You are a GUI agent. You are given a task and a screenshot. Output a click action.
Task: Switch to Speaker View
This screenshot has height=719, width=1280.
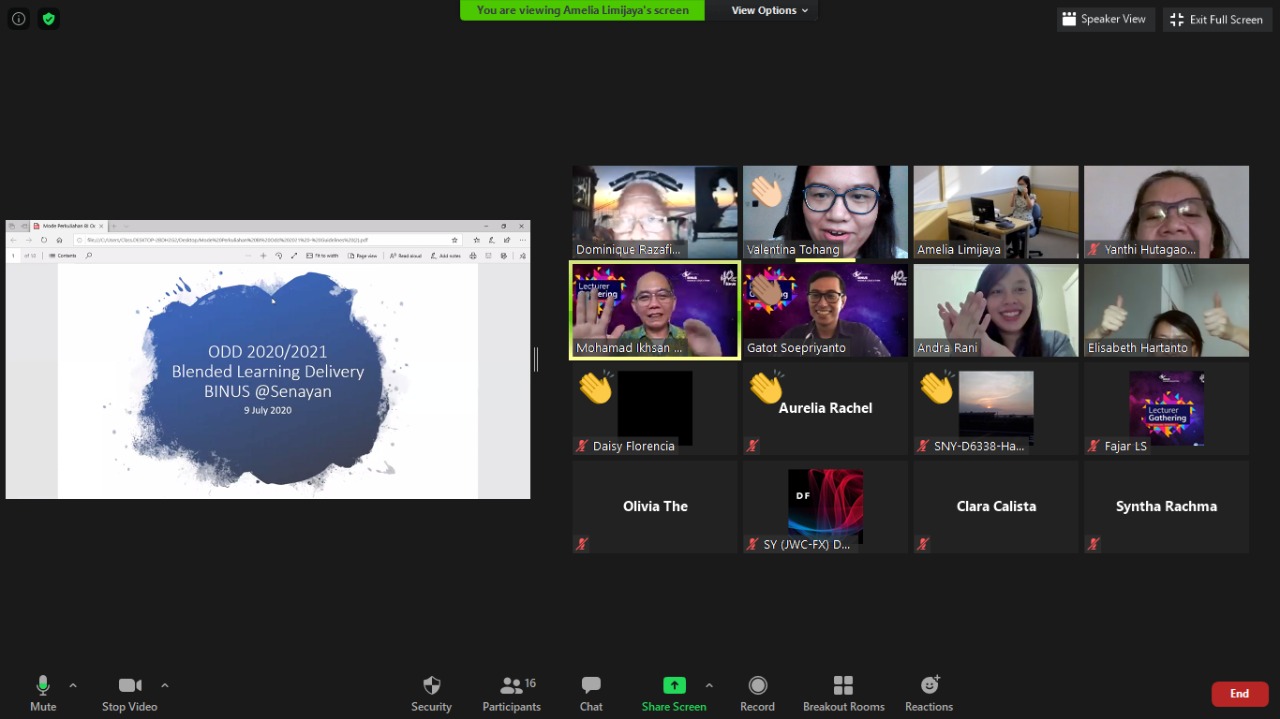(x=1104, y=19)
